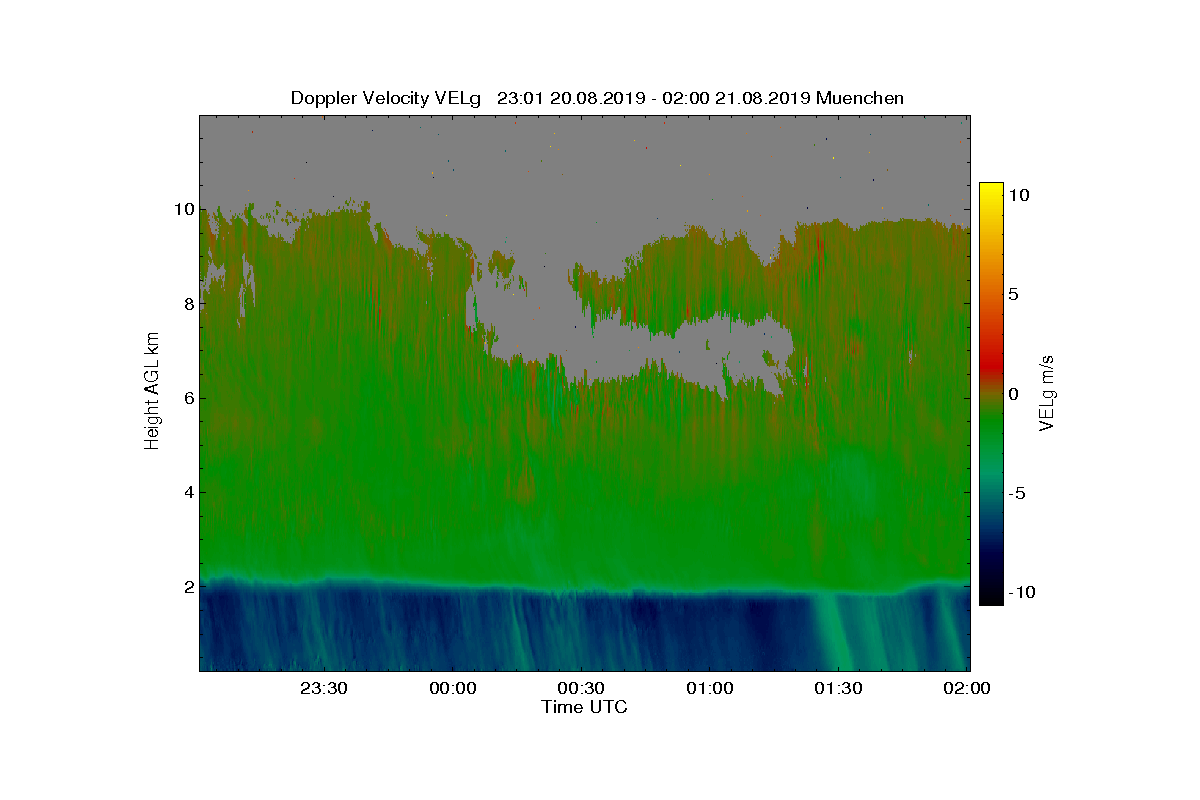Click the '23:30' time tick label
Image resolution: width=1200 pixels, height=800 pixels.
click(324, 688)
